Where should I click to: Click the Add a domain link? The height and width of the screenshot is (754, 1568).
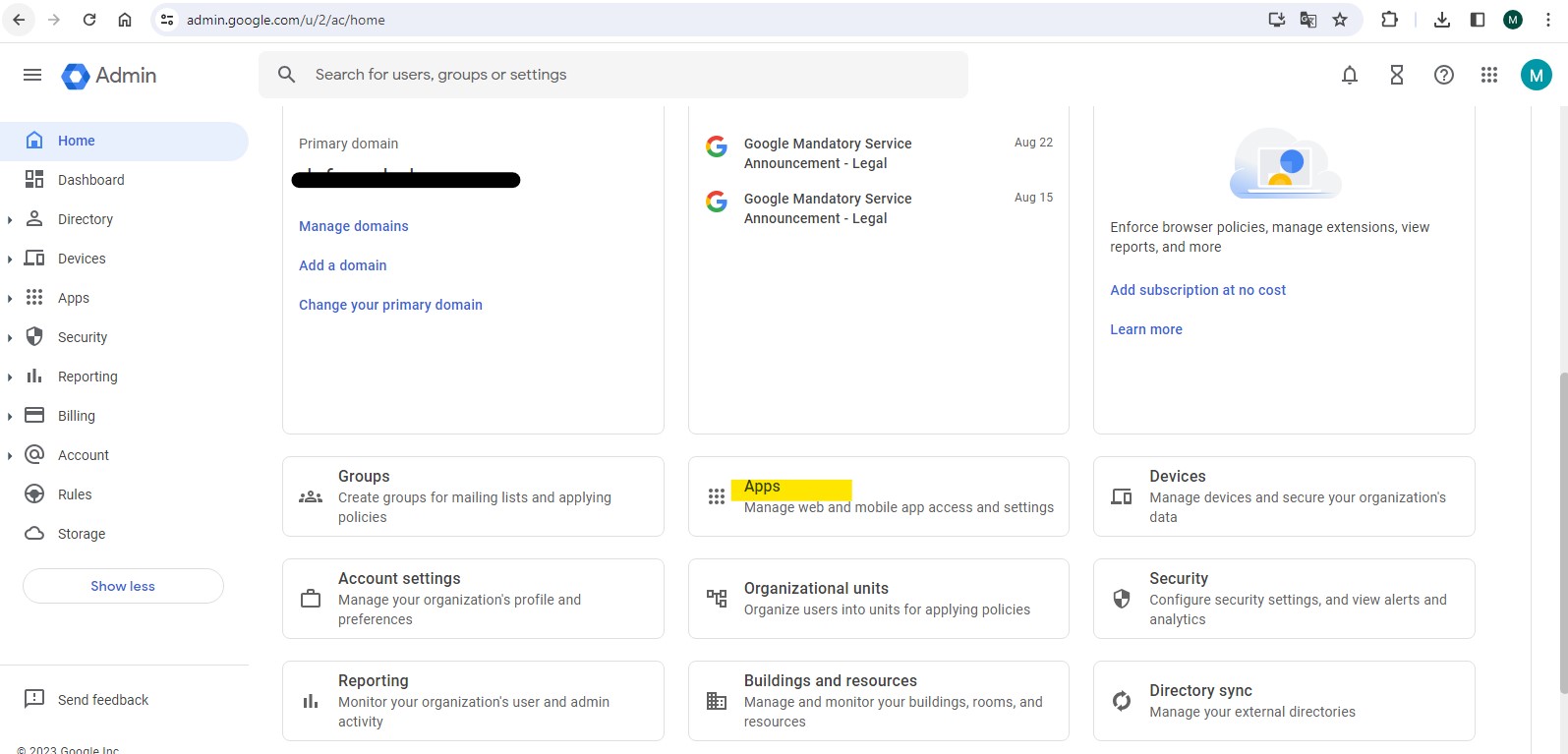[343, 265]
